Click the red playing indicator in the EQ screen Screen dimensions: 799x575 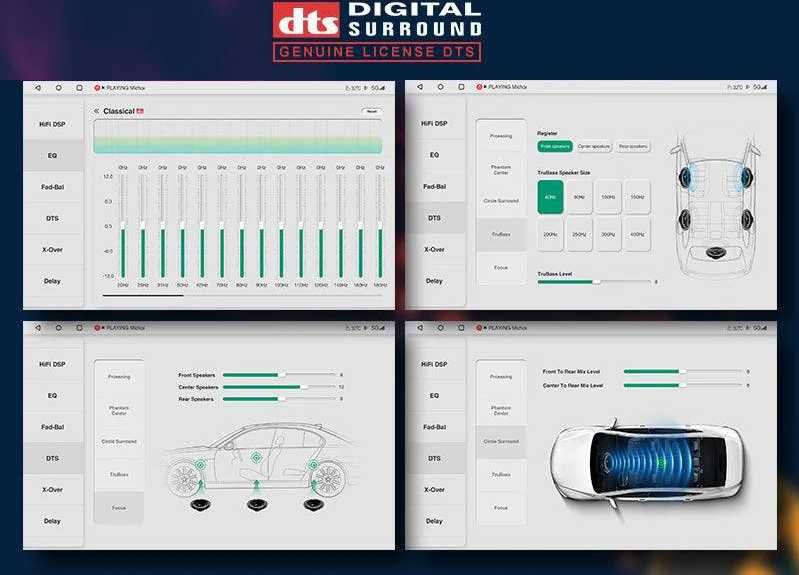(97, 88)
